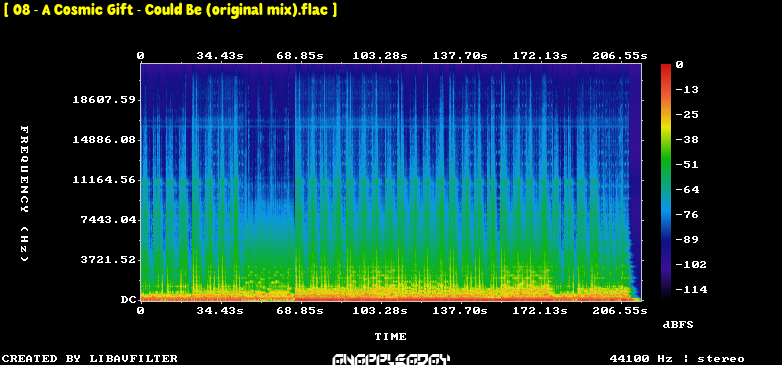This screenshot has height=365, width=782.
Task: Click the -102 level on dBFS scale
Action: (691, 264)
